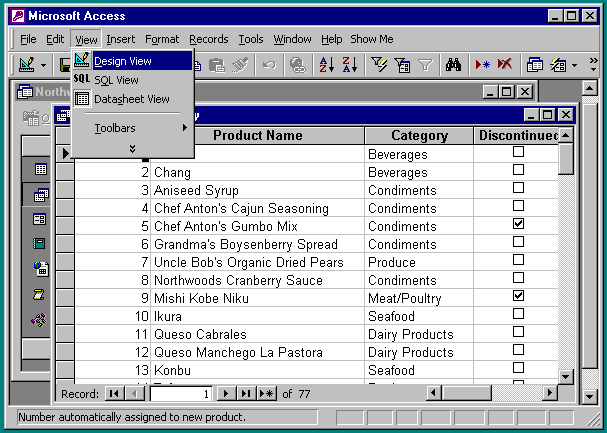Click the Category column header

coord(419,135)
